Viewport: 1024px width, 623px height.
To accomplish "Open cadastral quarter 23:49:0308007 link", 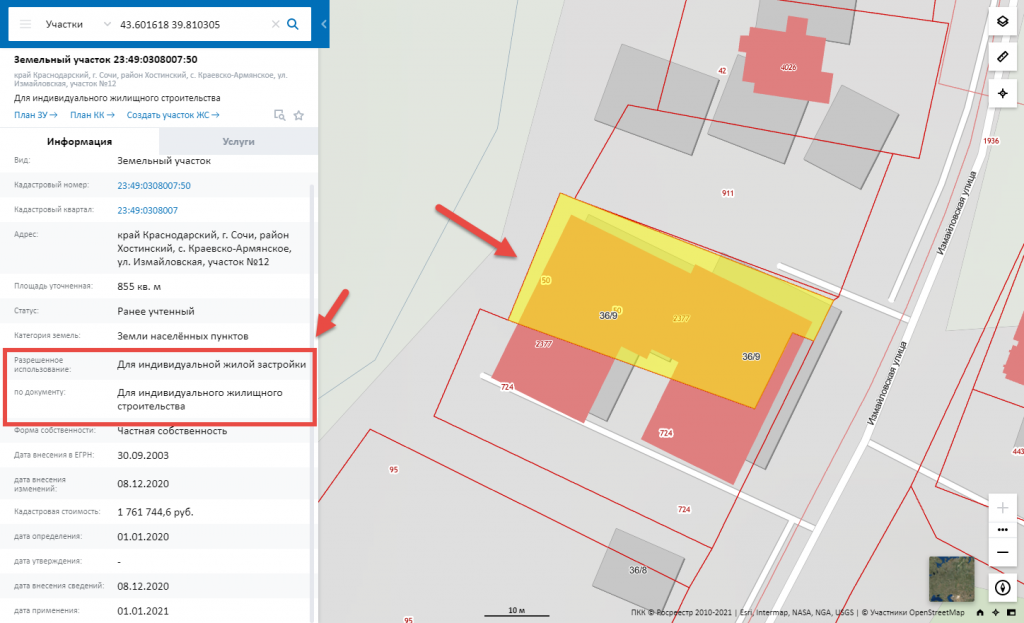I will click(147, 210).
